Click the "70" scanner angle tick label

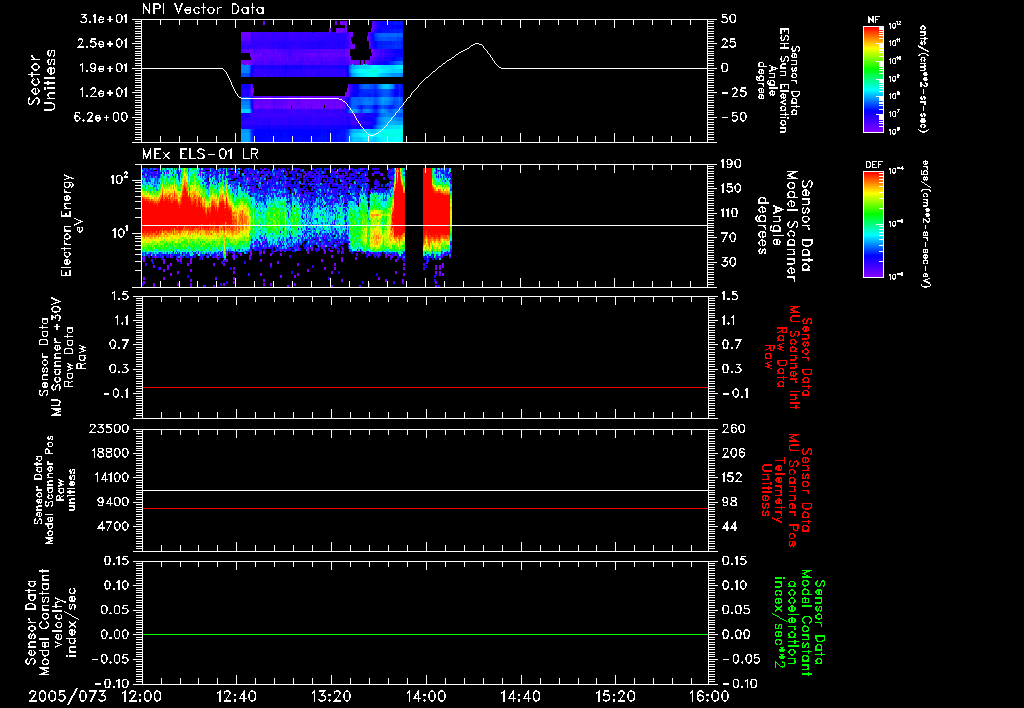[728, 238]
